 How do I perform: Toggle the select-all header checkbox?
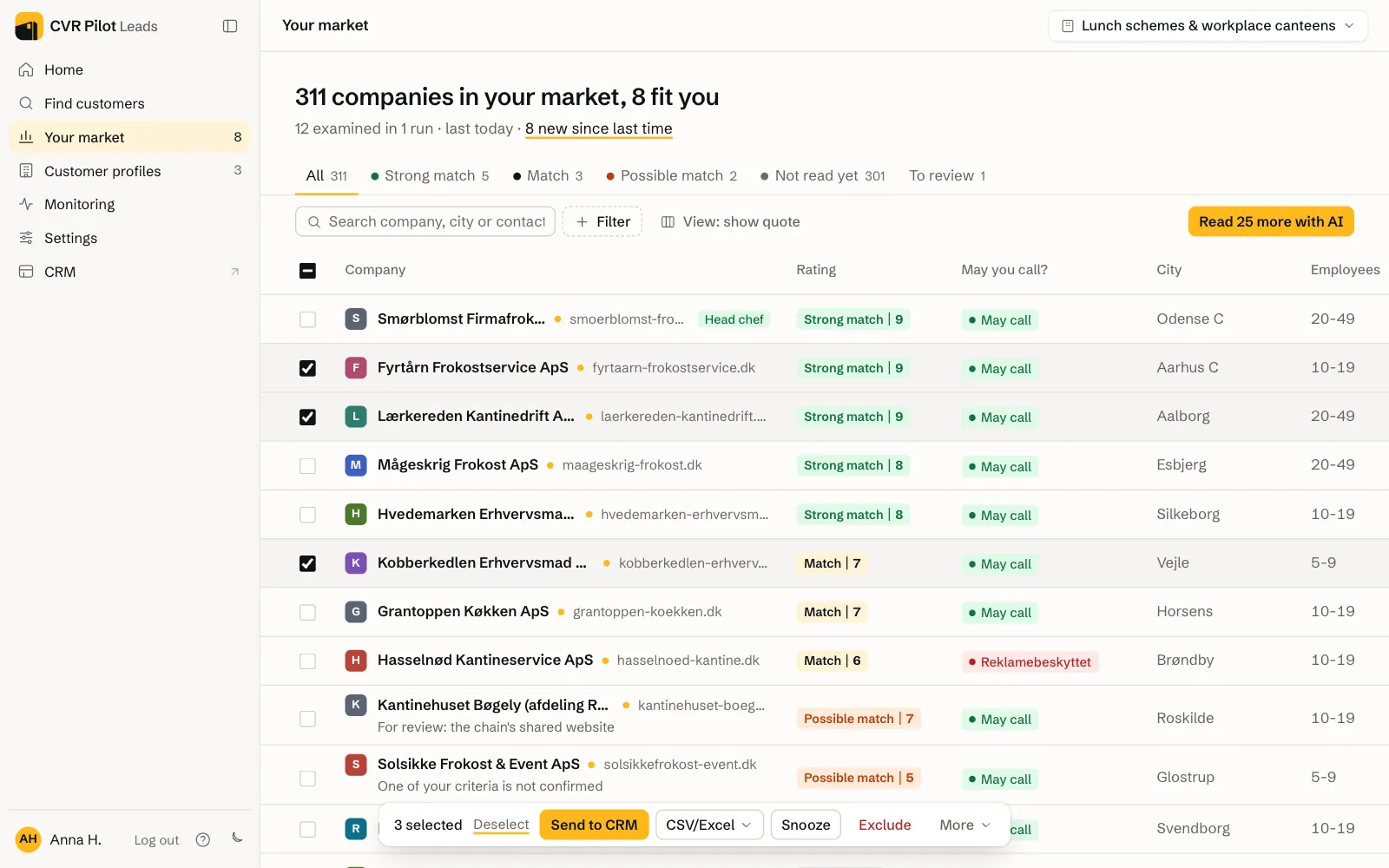point(307,271)
